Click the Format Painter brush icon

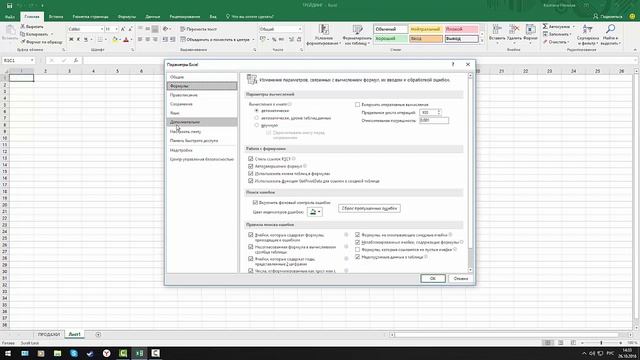pos(23,42)
